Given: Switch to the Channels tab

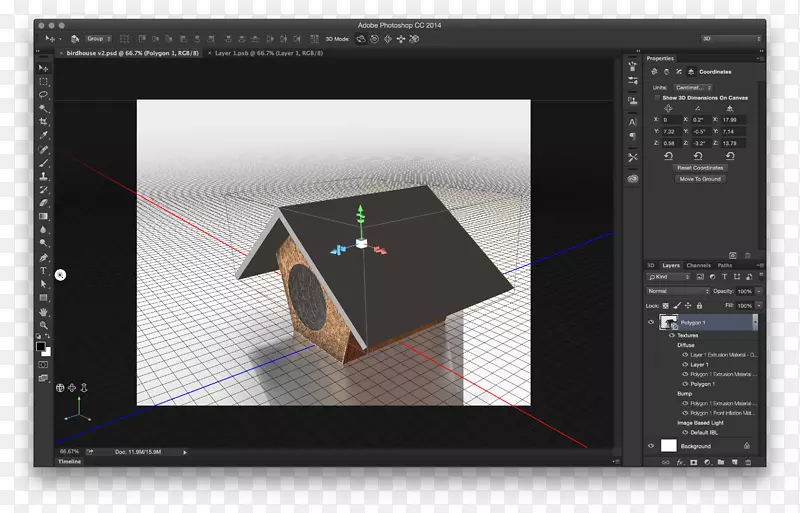Looking at the screenshot, I should tap(698, 265).
